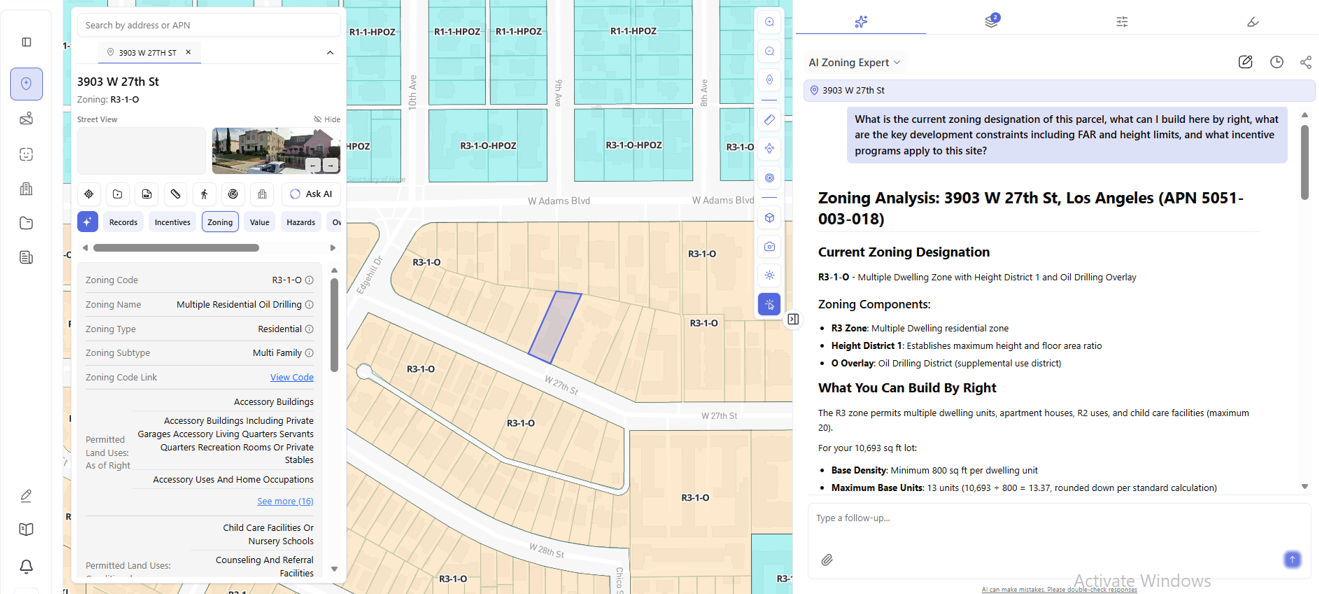This screenshot has height=594, width=1319.
Task: Click the radar icon in parcel toolbar
Action: tap(233, 194)
